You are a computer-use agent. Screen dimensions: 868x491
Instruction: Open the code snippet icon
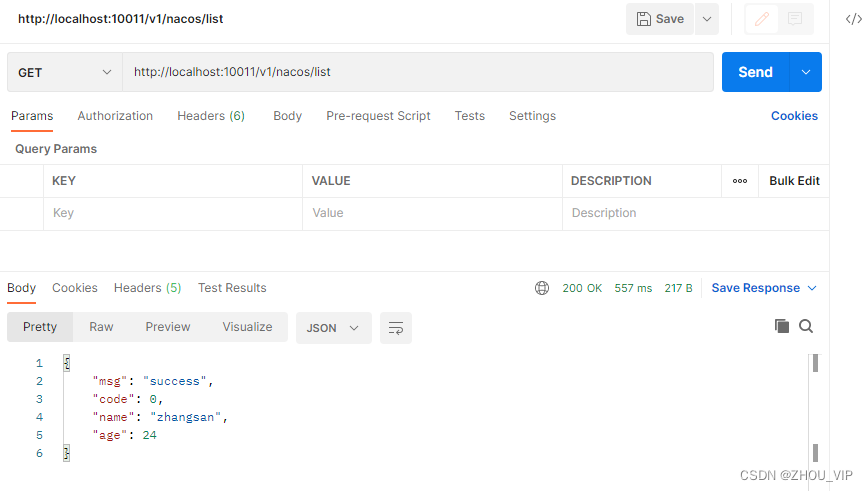tap(854, 19)
